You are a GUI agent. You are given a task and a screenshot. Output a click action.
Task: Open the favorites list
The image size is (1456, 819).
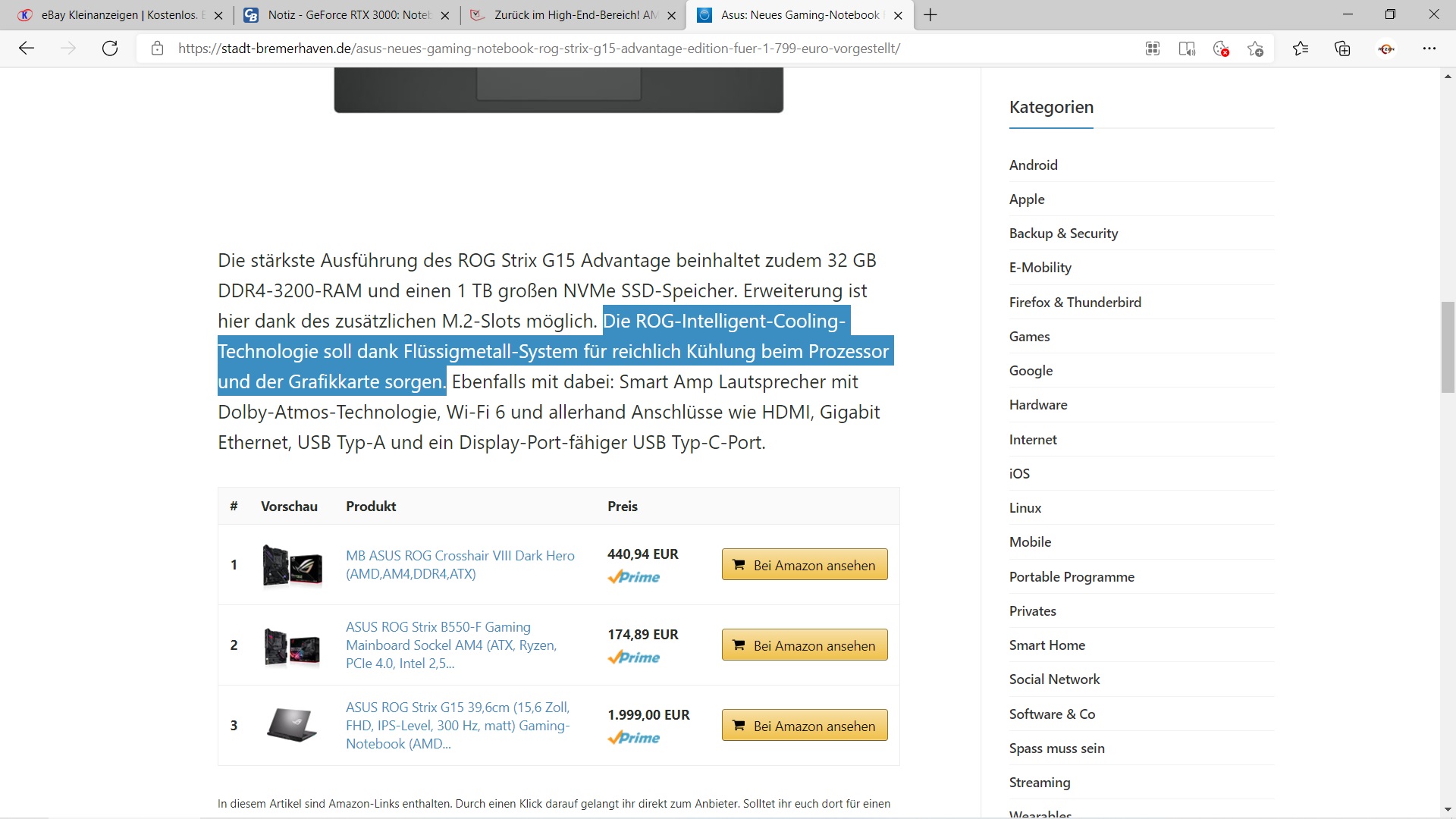pyautogui.click(x=1301, y=49)
